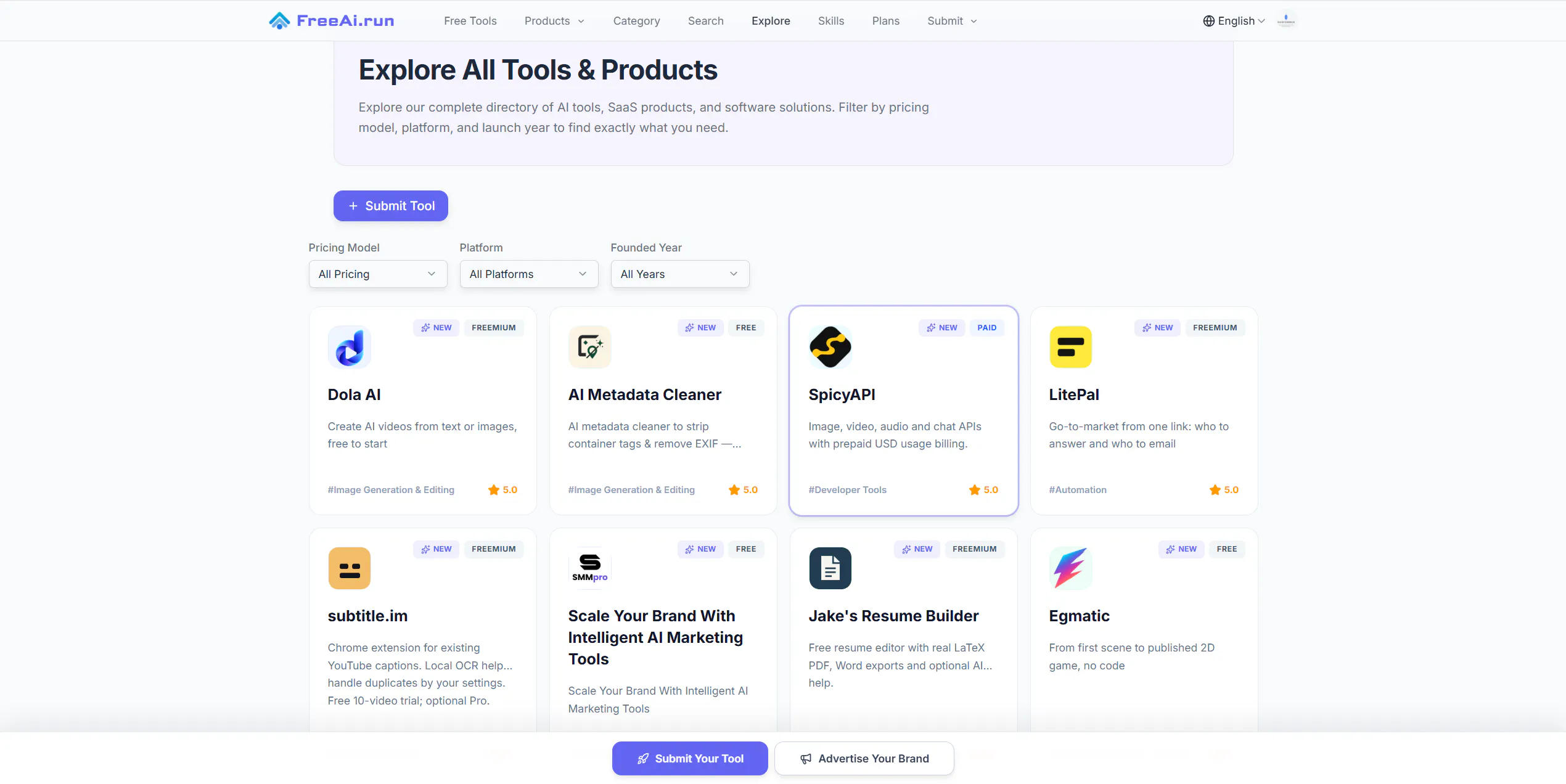Image resolution: width=1566 pixels, height=784 pixels.
Task: Open the All Years dropdown
Action: pyautogui.click(x=680, y=274)
